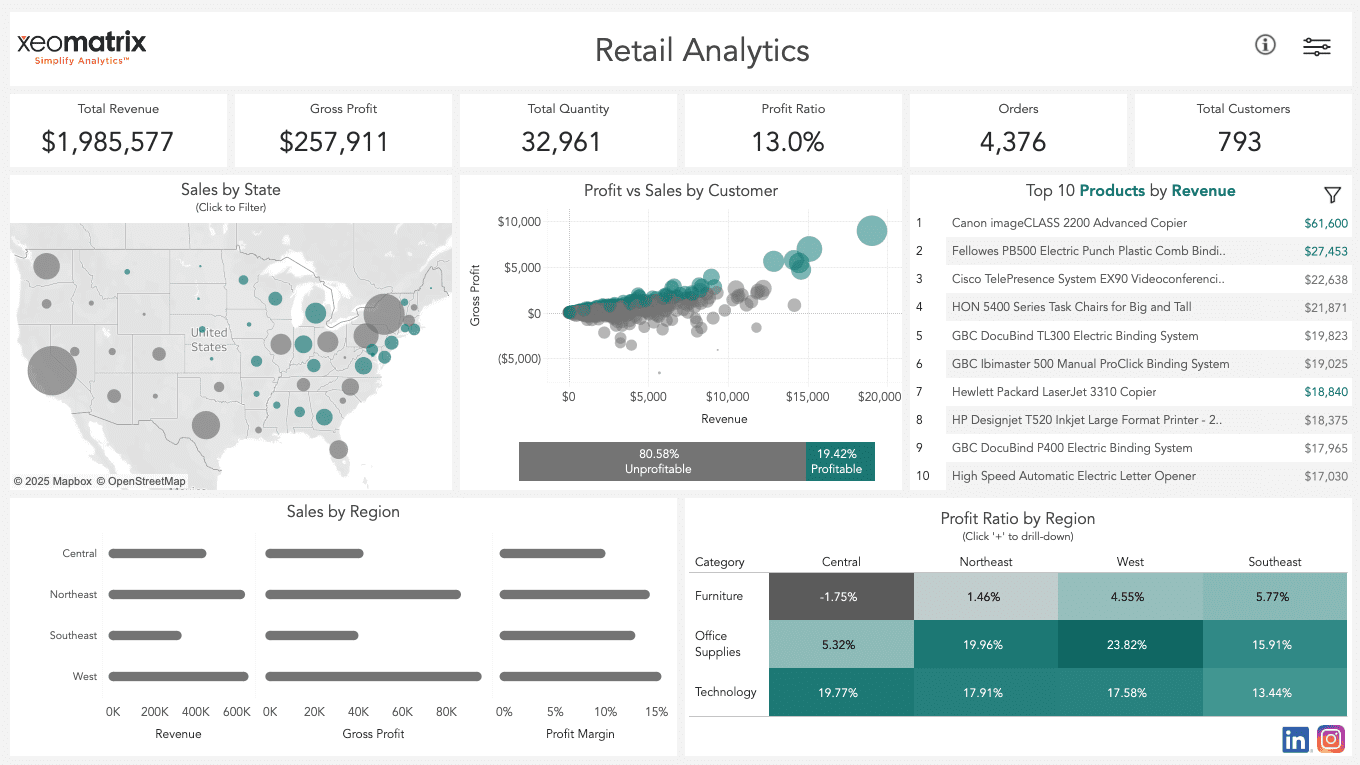Viewport: 1360px width, 765px height.
Task: Open the LinkedIn icon at bottom right
Action: [x=1295, y=739]
